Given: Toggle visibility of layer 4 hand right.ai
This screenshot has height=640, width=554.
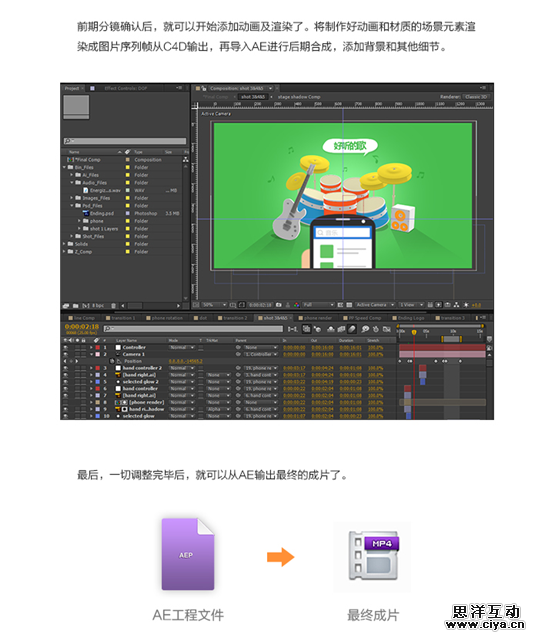Looking at the screenshot, I should tap(66, 375).
